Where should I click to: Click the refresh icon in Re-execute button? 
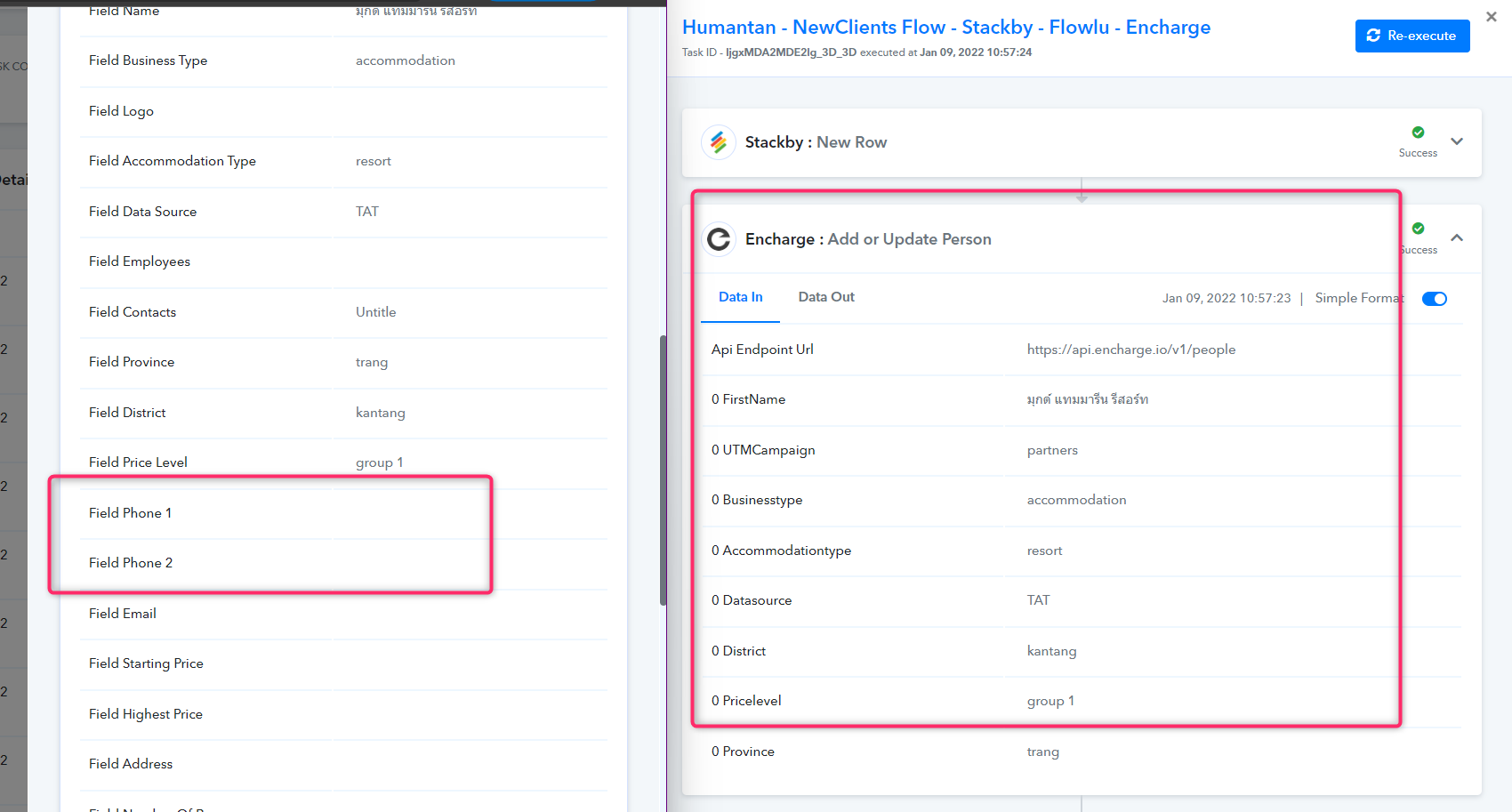(x=1373, y=36)
